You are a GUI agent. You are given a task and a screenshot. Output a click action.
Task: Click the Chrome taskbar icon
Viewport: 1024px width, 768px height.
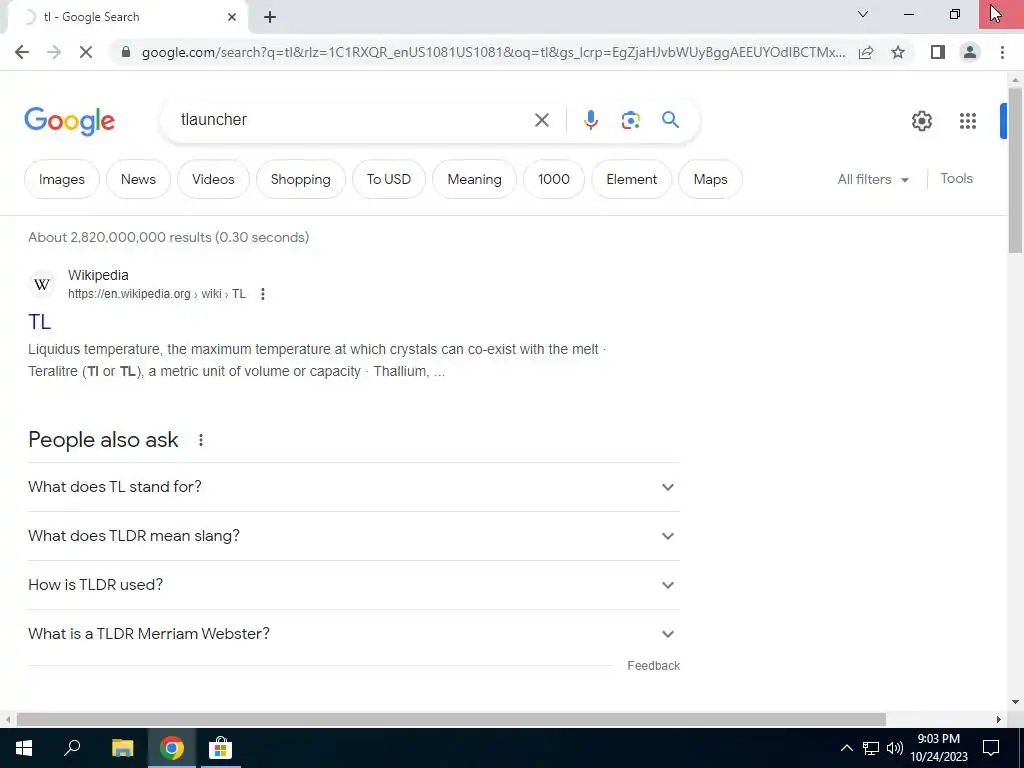171,748
